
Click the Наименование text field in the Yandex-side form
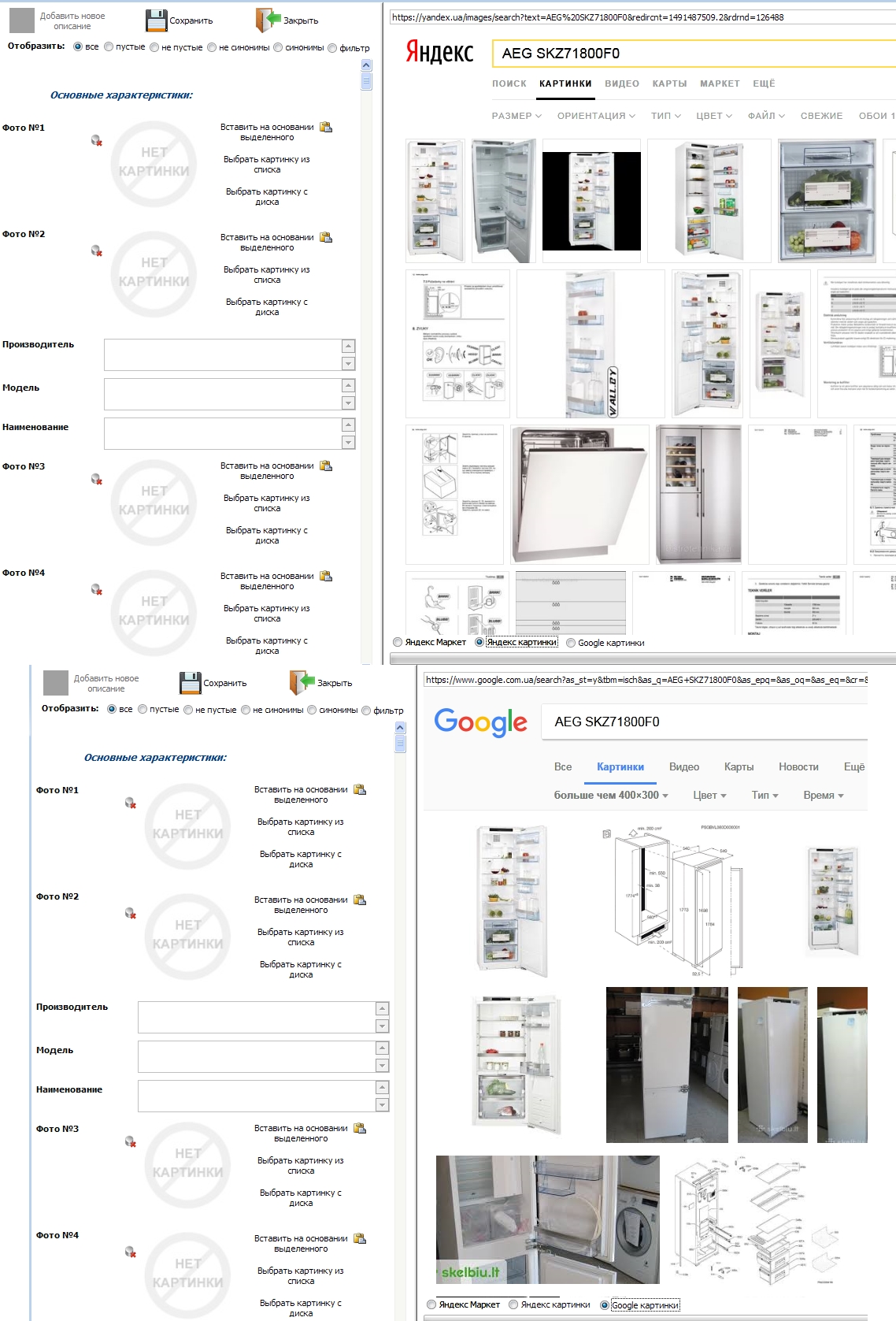point(222,433)
